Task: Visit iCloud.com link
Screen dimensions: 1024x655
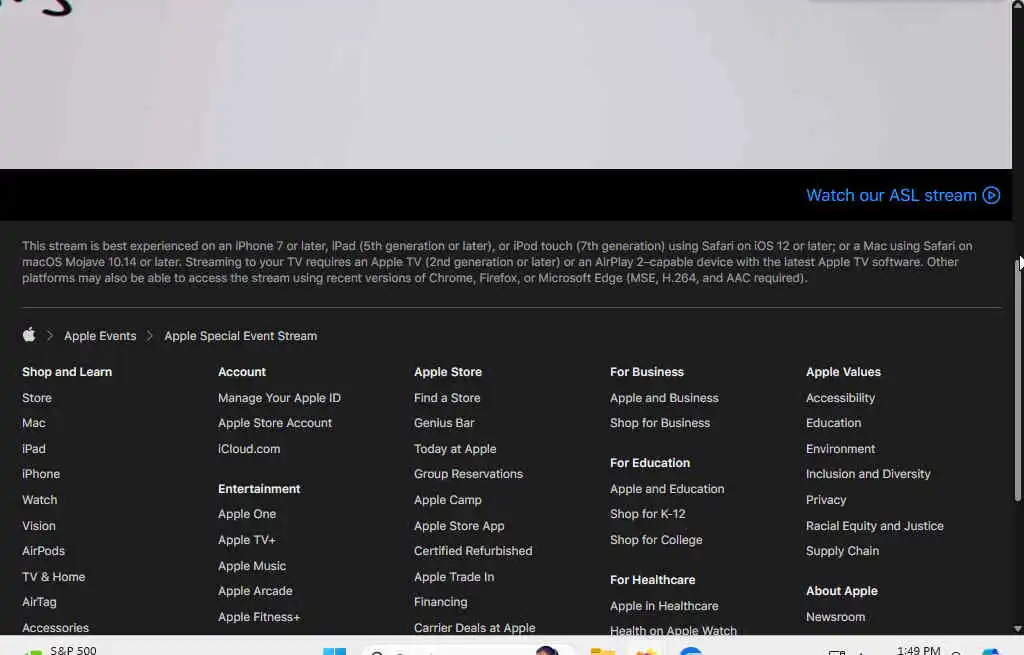Action: (249, 449)
